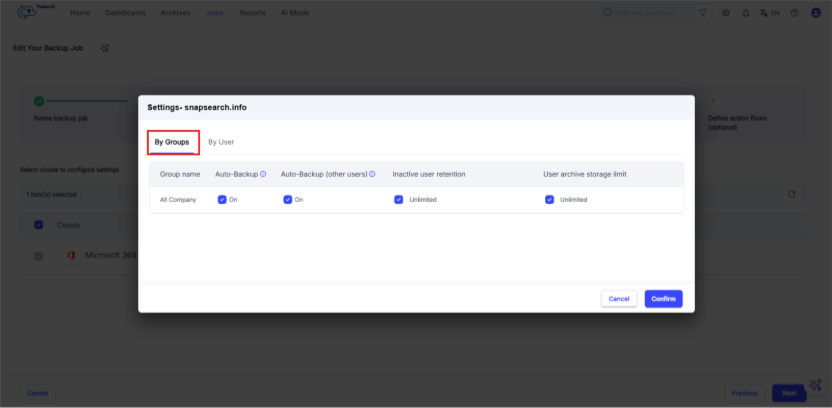Open the EN language selector
Image resolution: width=832 pixels, height=408 pixels.
pyautogui.click(x=770, y=13)
